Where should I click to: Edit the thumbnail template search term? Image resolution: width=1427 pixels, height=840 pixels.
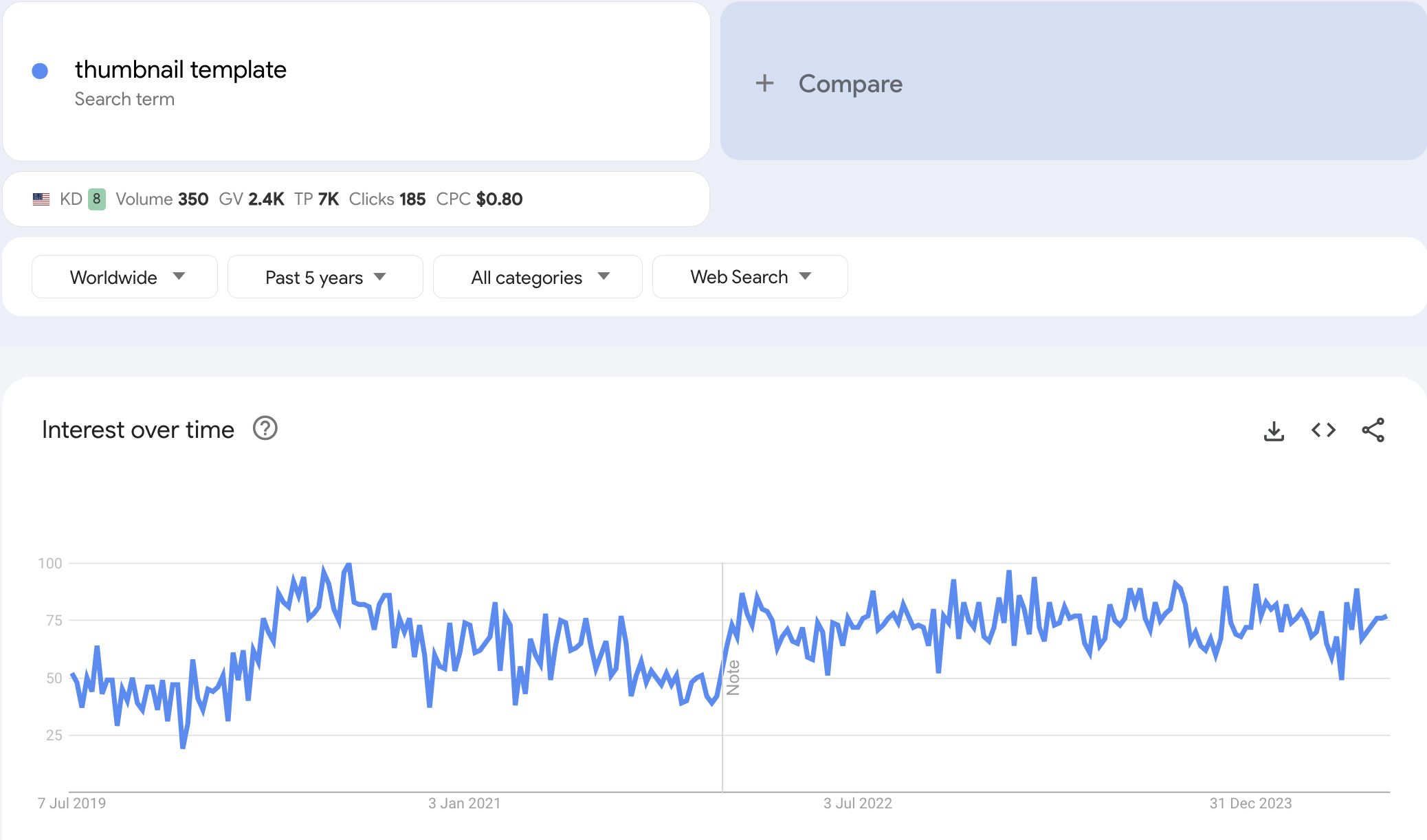180,70
